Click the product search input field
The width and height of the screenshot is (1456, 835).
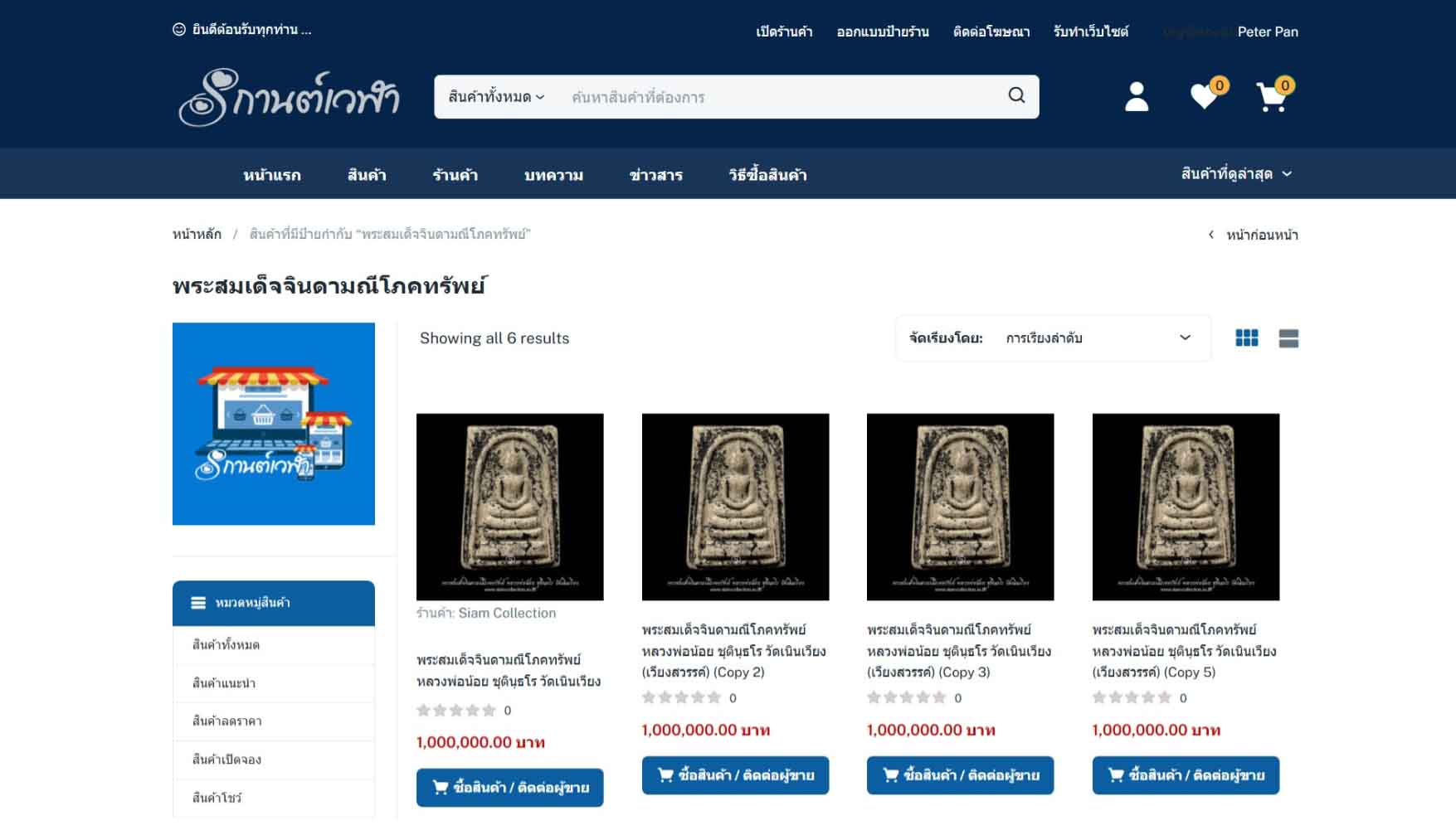click(x=780, y=97)
